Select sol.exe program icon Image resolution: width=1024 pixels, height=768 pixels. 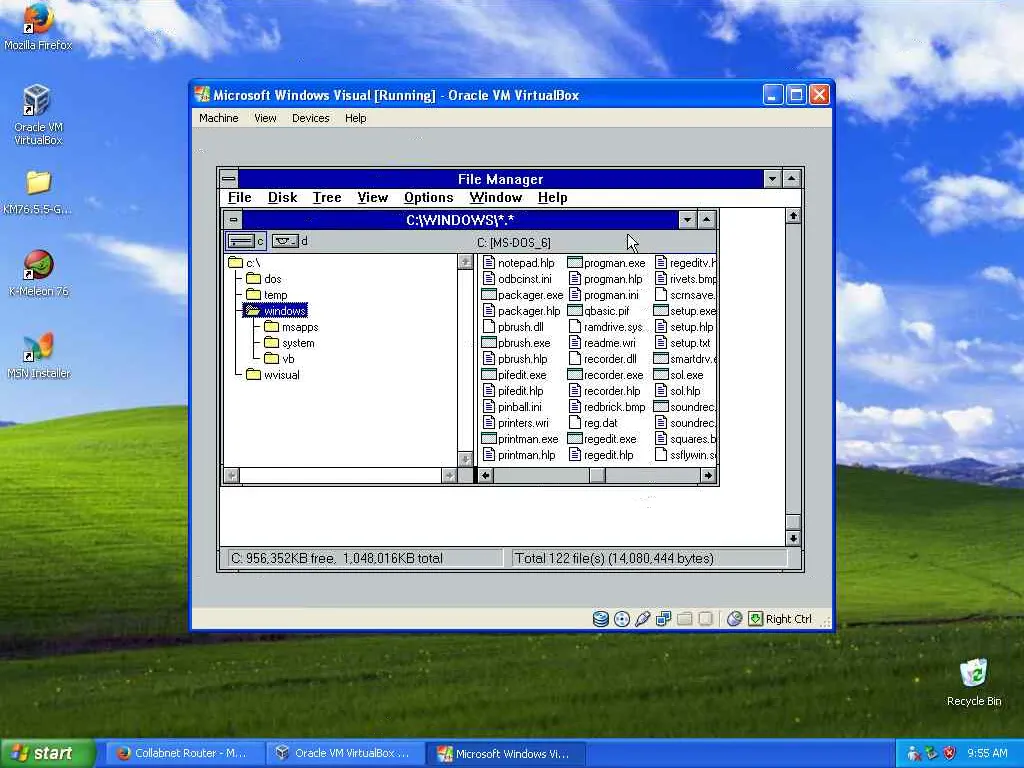(x=661, y=375)
